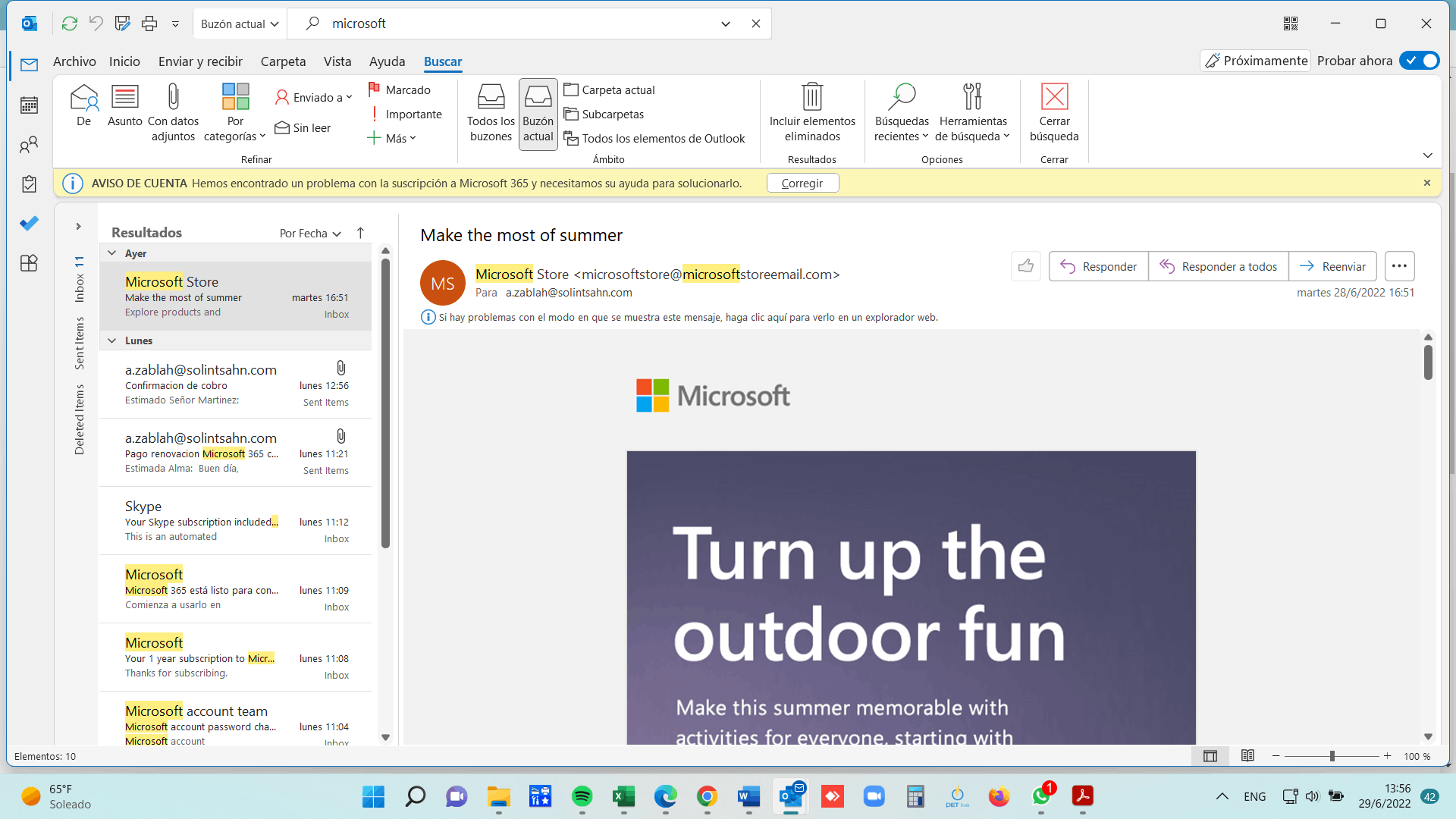
Task: Click the Con datos adjuntos paperclip icon
Action: [173, 97]
